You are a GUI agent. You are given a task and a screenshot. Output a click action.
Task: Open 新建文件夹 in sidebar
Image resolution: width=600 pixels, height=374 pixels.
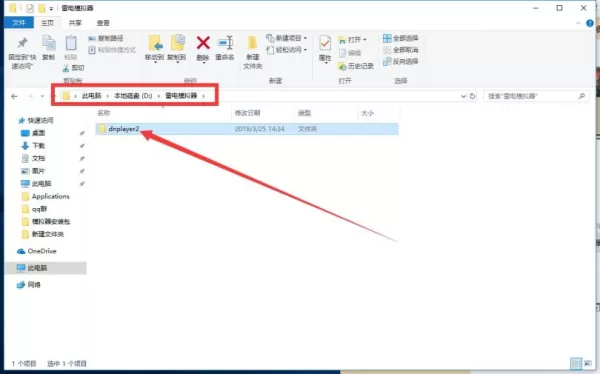pos(48,234)
